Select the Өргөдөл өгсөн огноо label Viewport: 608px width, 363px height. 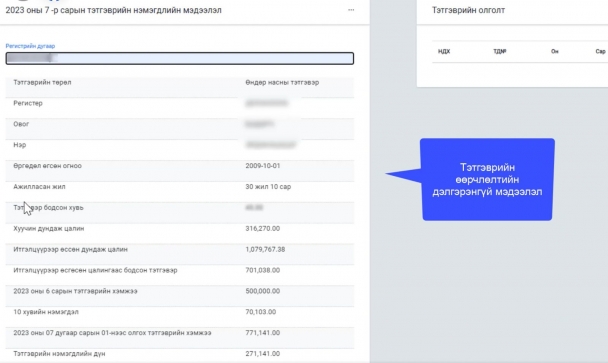[47, 166]
